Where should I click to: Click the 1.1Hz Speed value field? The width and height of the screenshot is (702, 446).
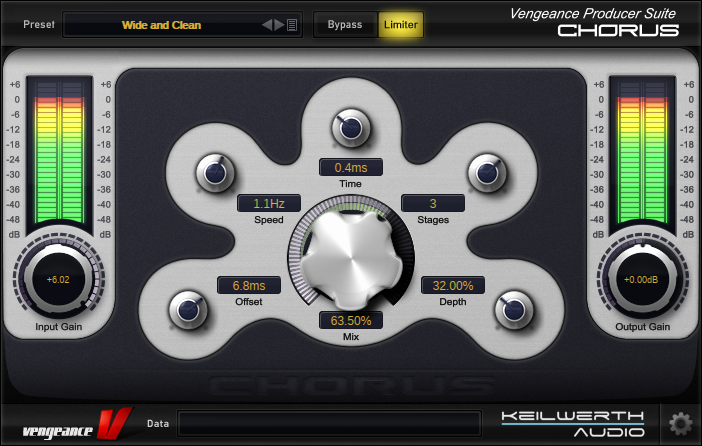point(269,203)
